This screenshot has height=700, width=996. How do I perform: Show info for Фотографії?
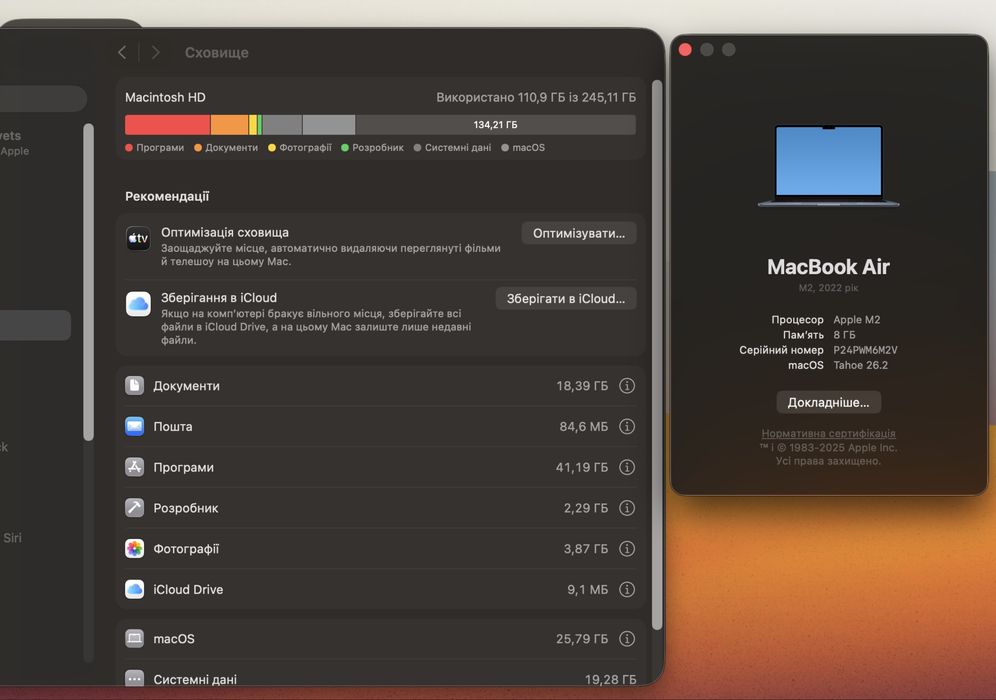[627, 548]
